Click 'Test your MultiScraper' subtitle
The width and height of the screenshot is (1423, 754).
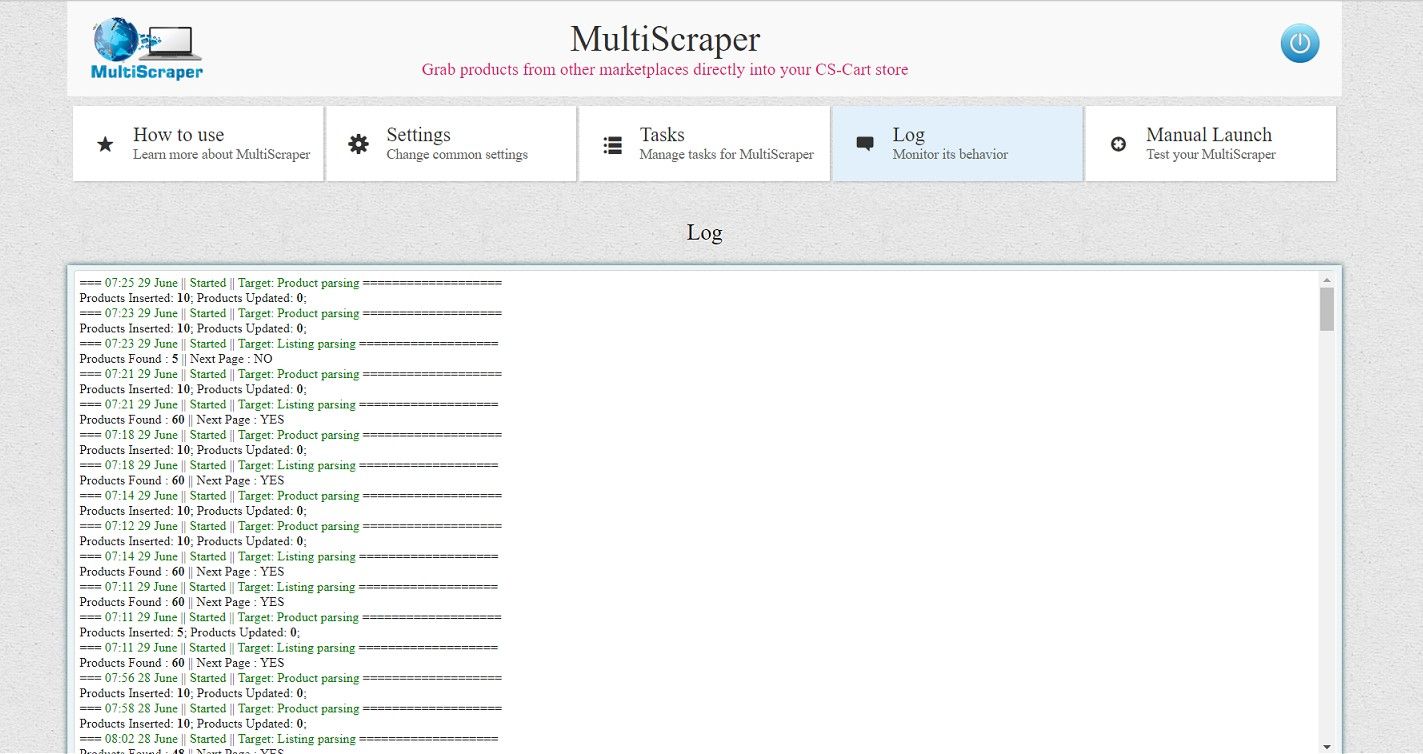tap(1211, 155)
